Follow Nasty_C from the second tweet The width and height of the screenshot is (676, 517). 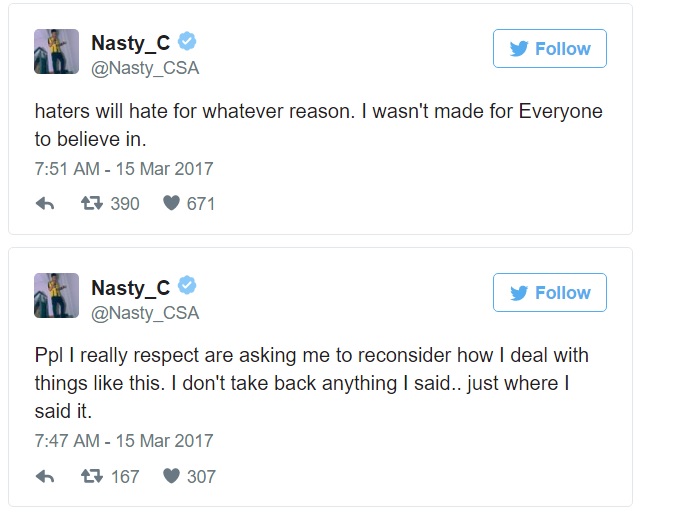coord(549,293)
